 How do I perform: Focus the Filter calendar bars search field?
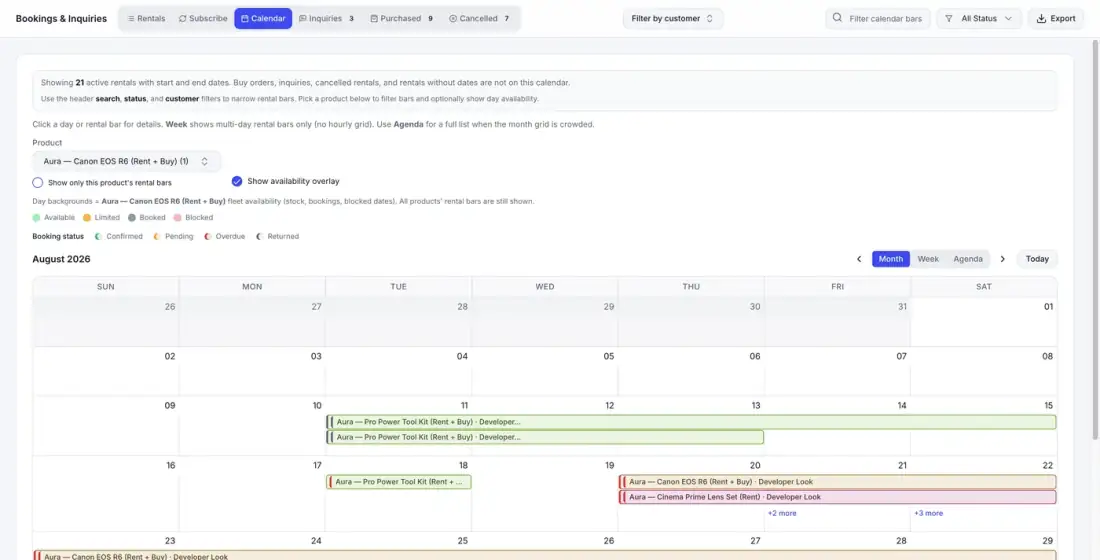click(x=878, y=19)
